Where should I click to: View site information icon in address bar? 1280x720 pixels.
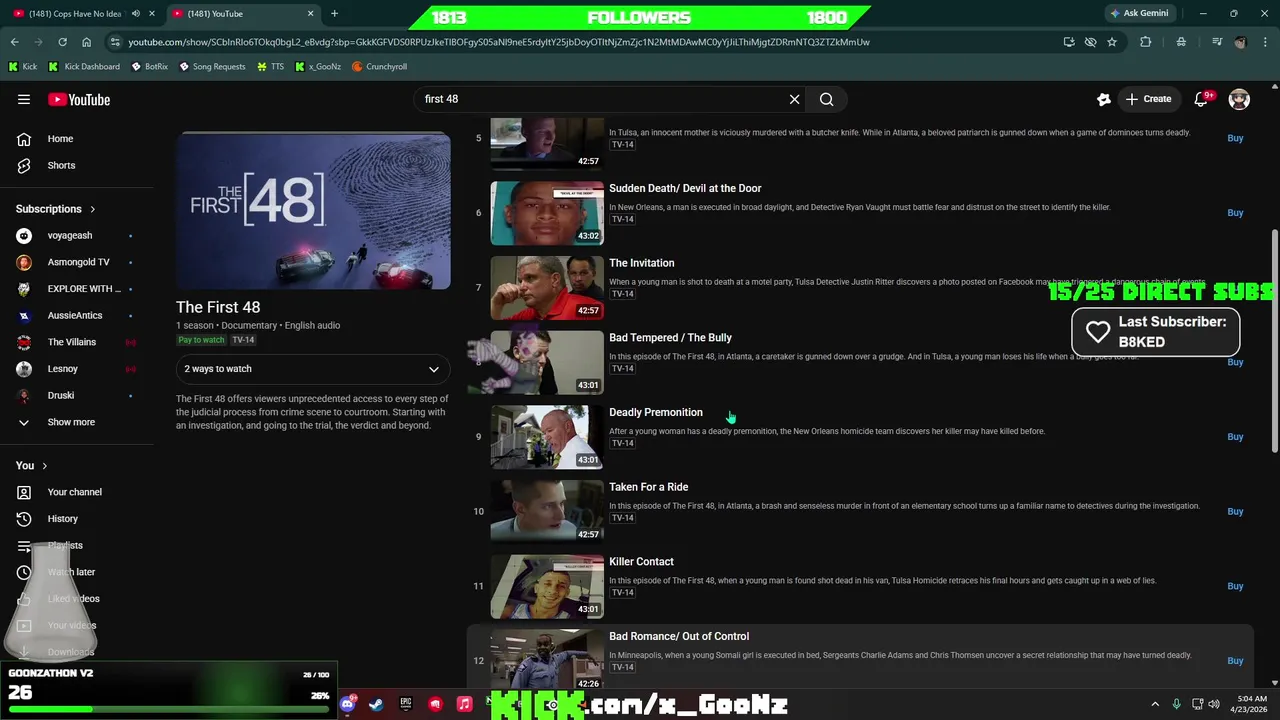[116, 42]
